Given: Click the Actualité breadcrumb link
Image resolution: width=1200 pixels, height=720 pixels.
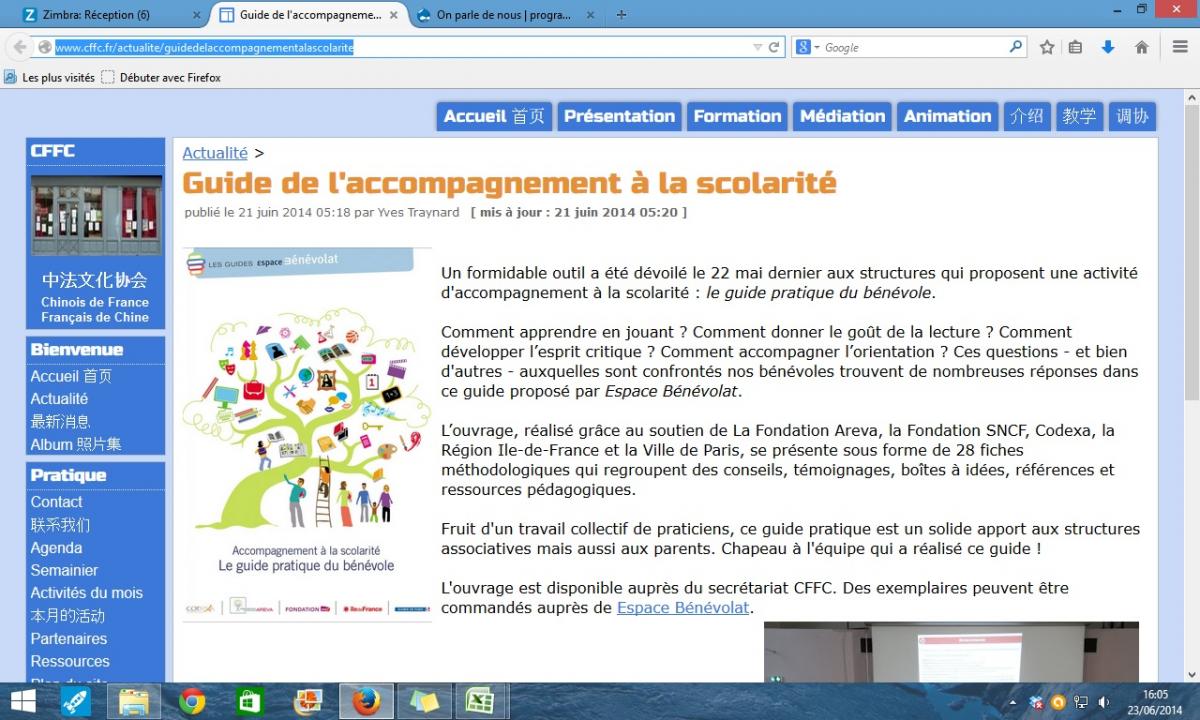Looking at the screenshot, I should [x=214, y=153].
